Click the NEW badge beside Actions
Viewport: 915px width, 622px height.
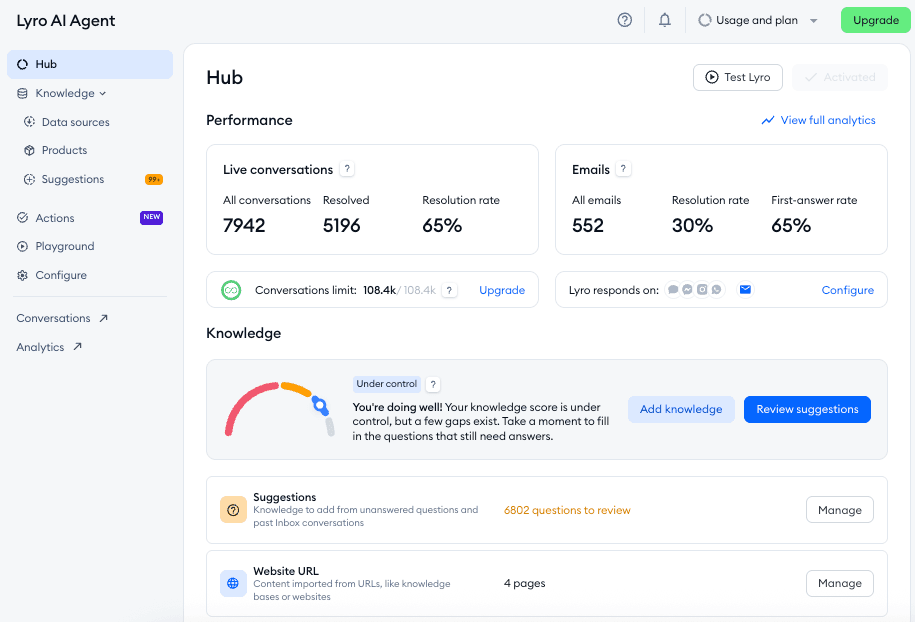[x=152, y=217]
